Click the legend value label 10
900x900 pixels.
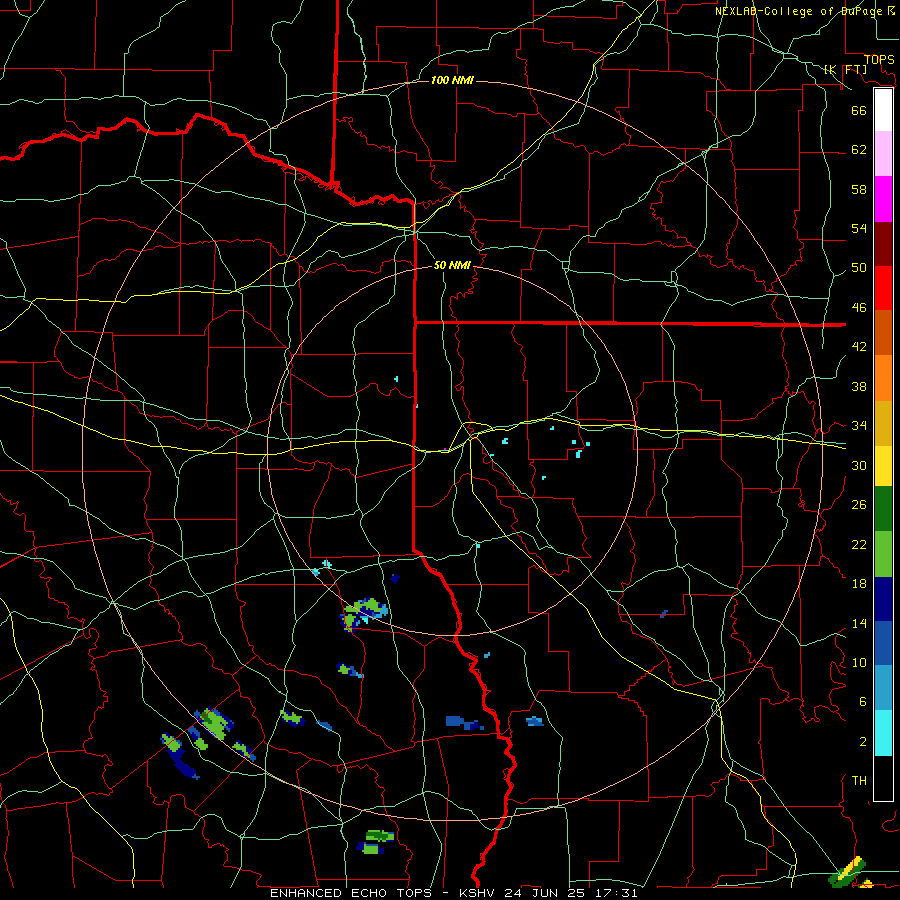coord(859,662)
